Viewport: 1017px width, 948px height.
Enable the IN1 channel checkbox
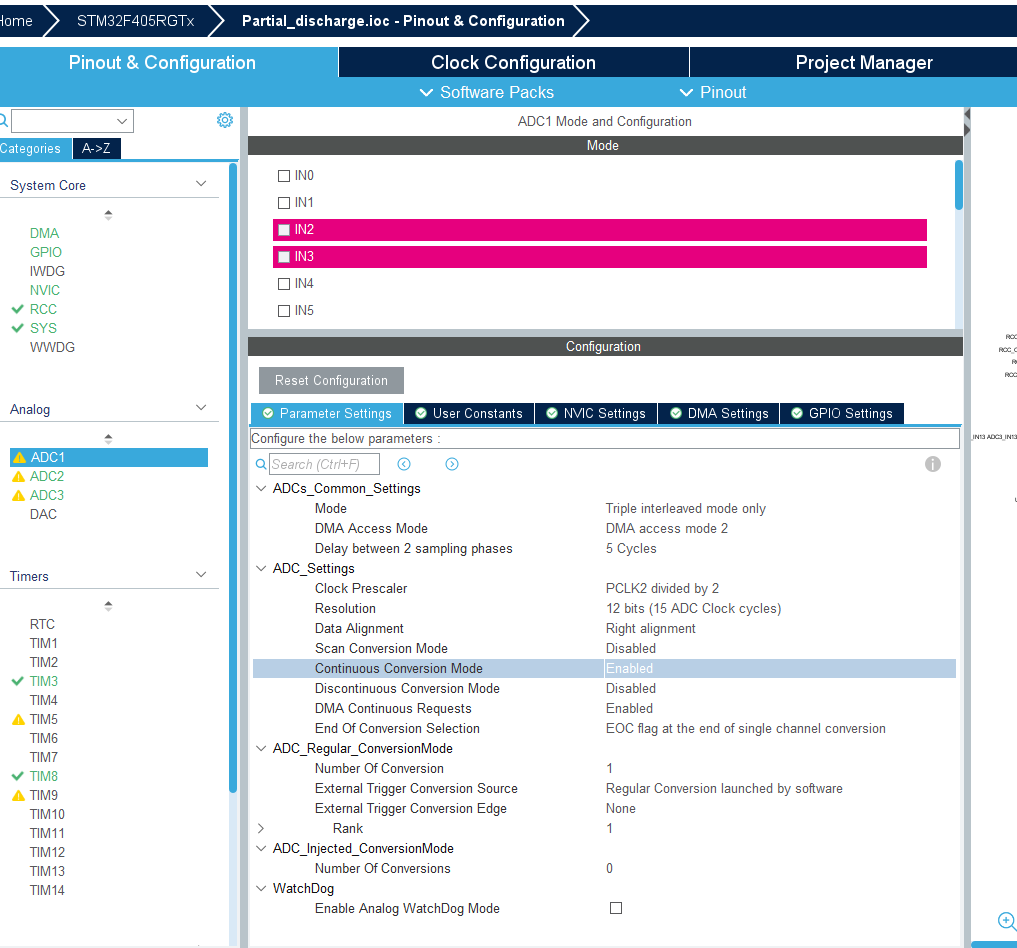coord(283,203)
